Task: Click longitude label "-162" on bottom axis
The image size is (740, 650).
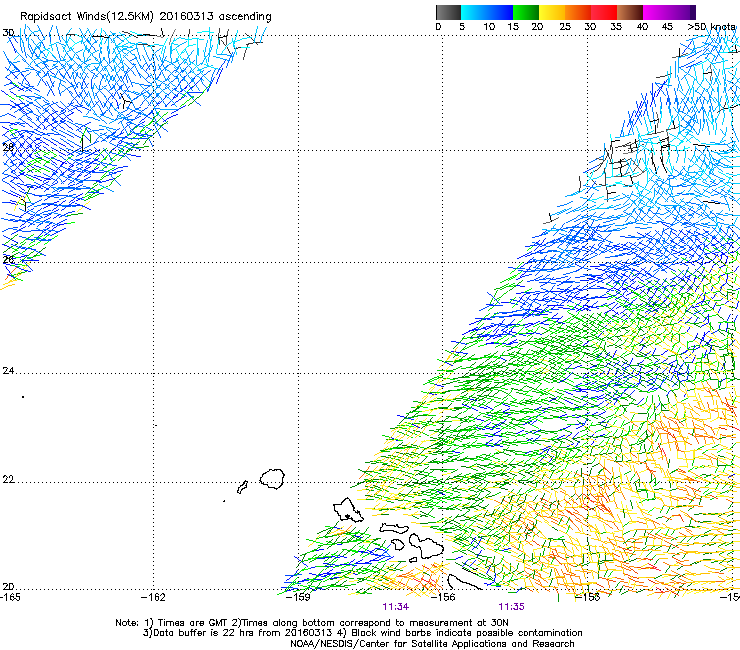Action: 153,597
